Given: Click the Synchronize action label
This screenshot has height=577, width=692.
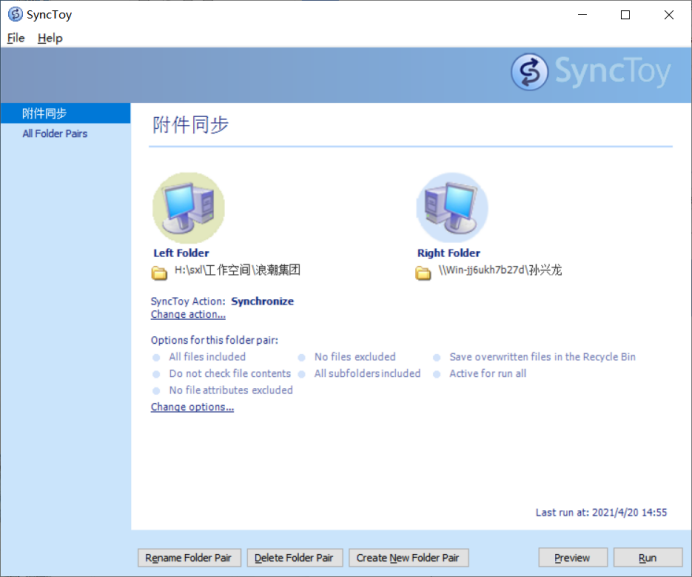Looking at the screenshot, I should (x=263, y=302).
